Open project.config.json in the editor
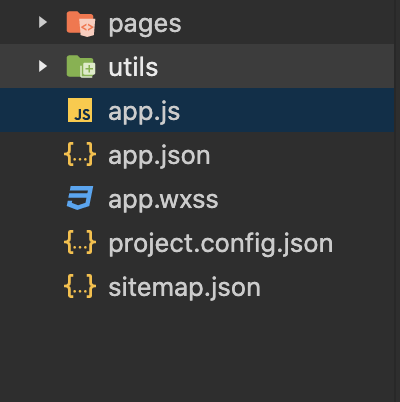 [x=221, y=244]
